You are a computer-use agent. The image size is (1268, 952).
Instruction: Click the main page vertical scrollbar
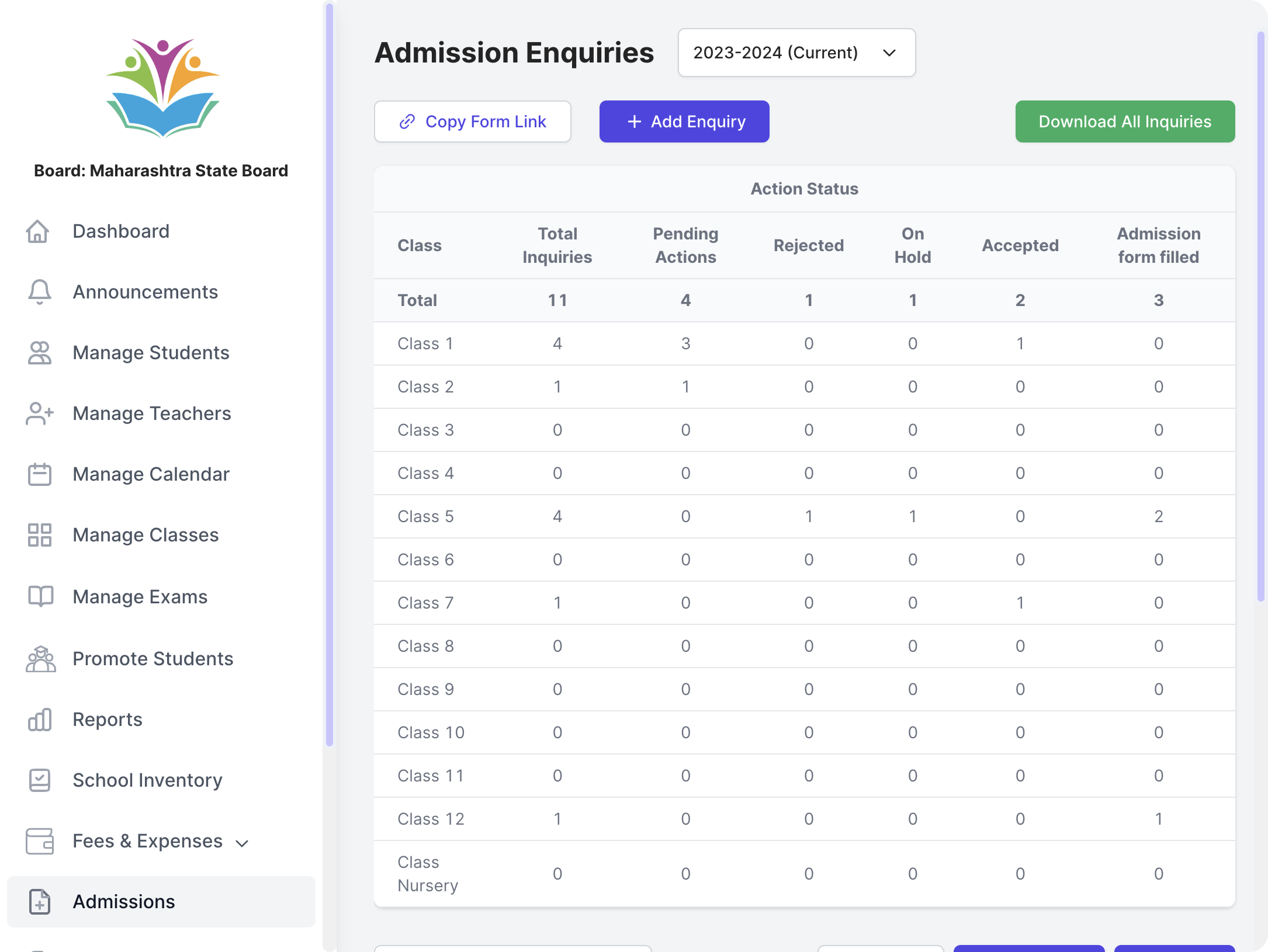(x=1260, y=315)
